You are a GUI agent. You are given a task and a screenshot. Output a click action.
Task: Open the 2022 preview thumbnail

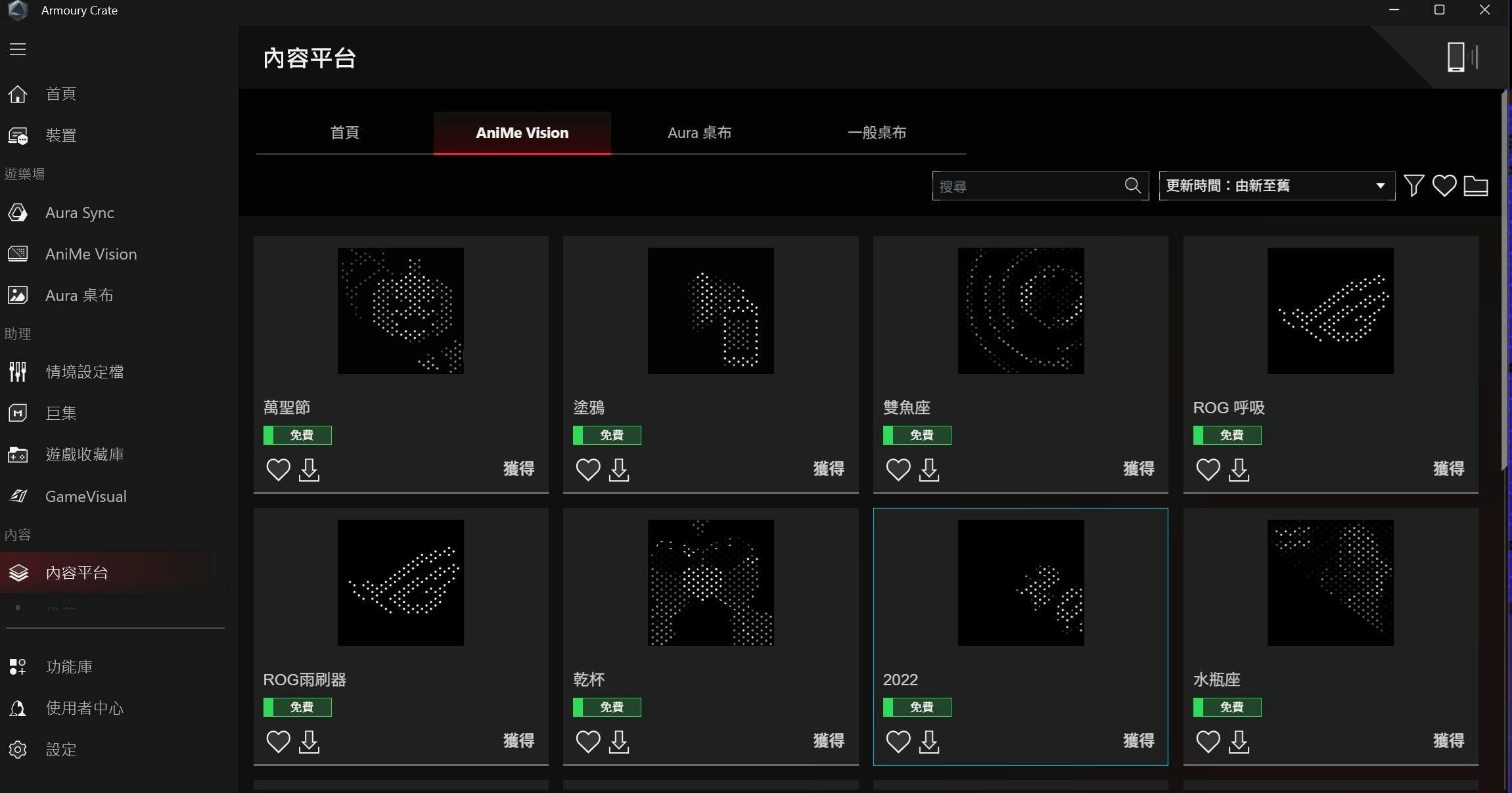[x=1021, y=583]
